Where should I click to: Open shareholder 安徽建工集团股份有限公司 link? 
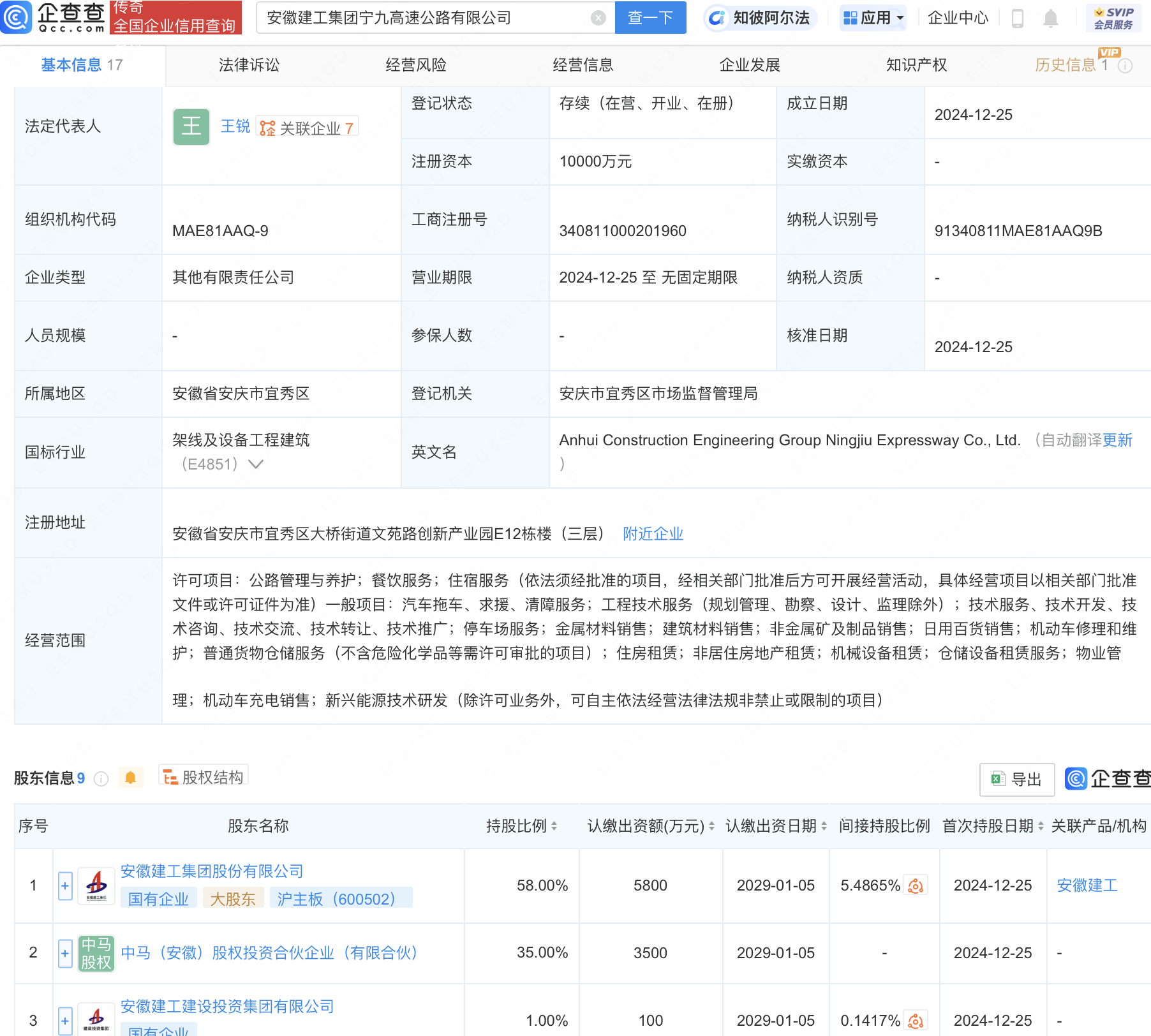(x=212, y=871)
